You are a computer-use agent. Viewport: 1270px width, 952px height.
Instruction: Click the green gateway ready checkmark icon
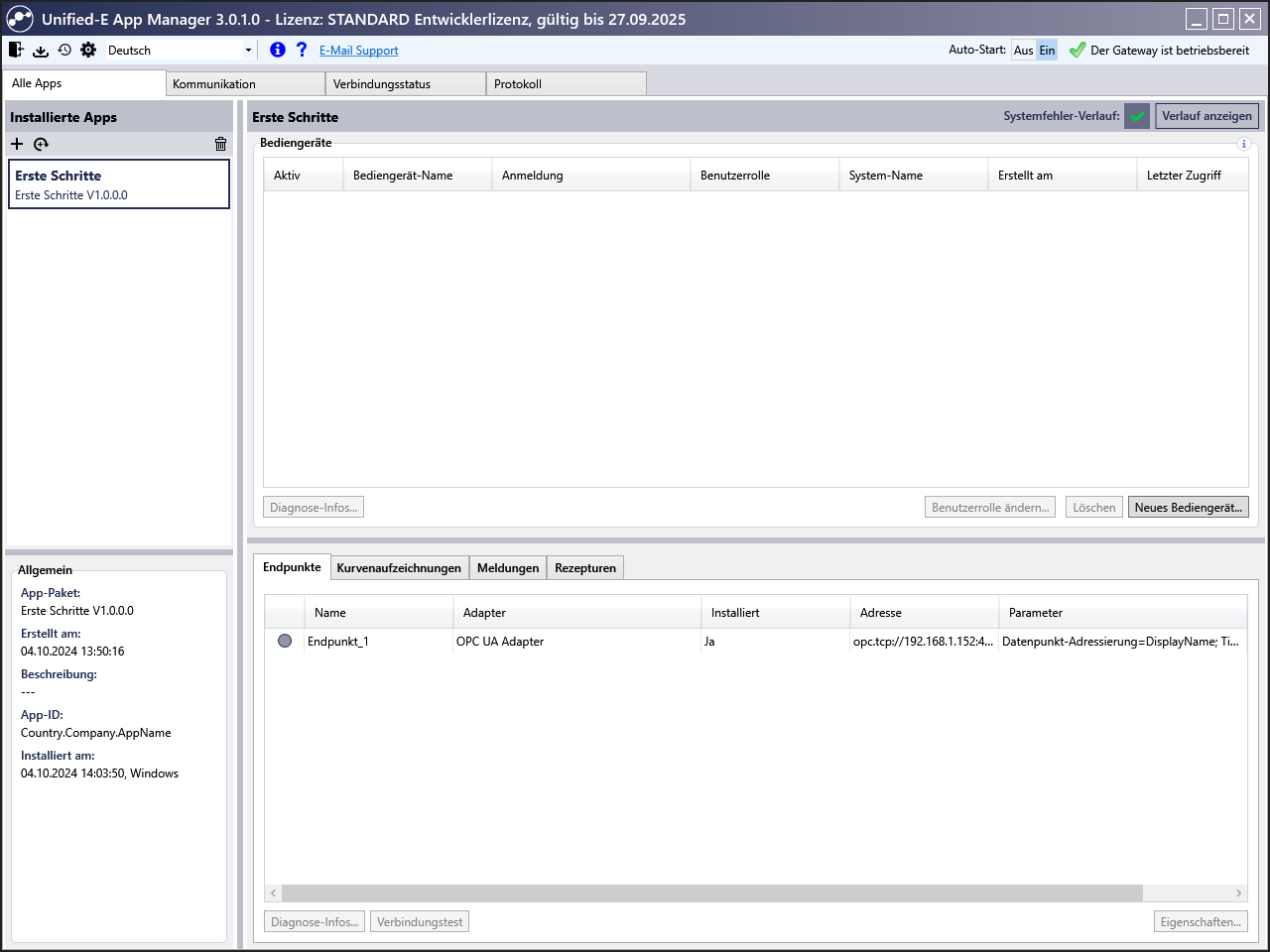point(1078,50)
